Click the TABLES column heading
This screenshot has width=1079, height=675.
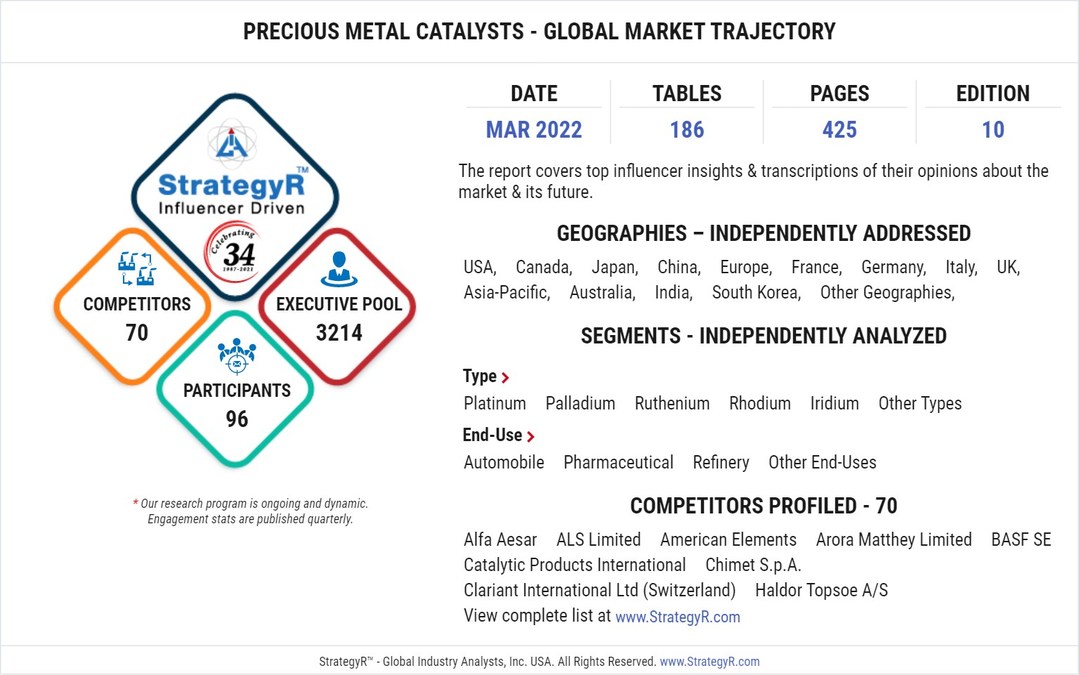tap(687, 94)
